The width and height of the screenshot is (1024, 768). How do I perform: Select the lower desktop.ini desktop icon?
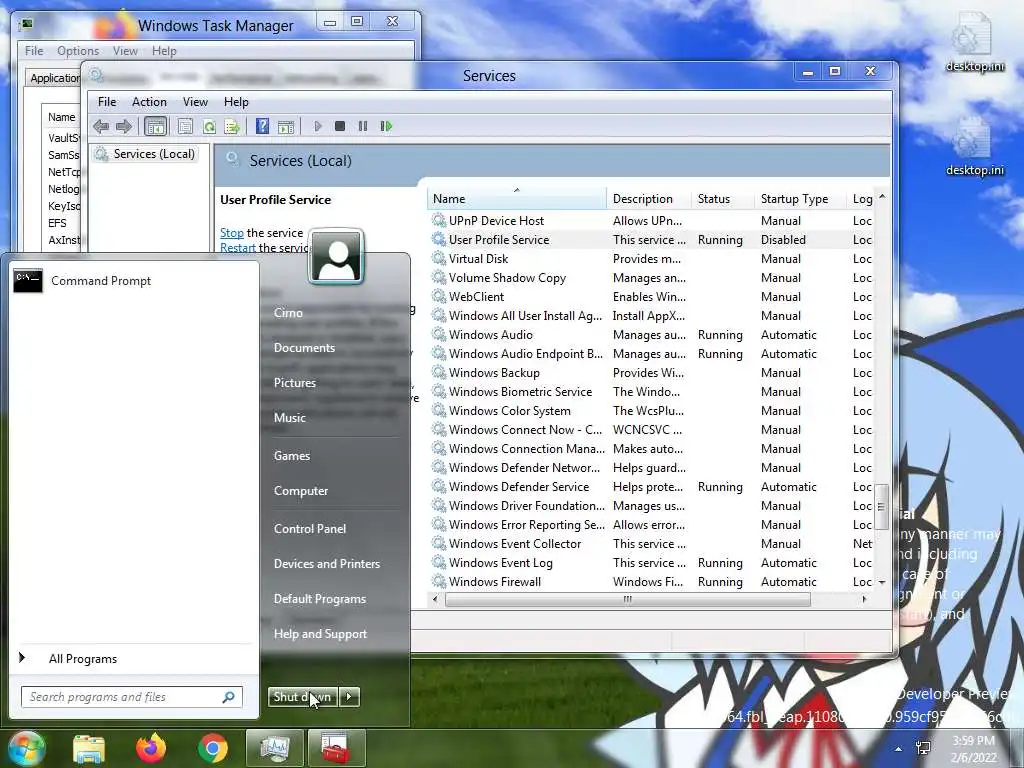tap(974, 146)
